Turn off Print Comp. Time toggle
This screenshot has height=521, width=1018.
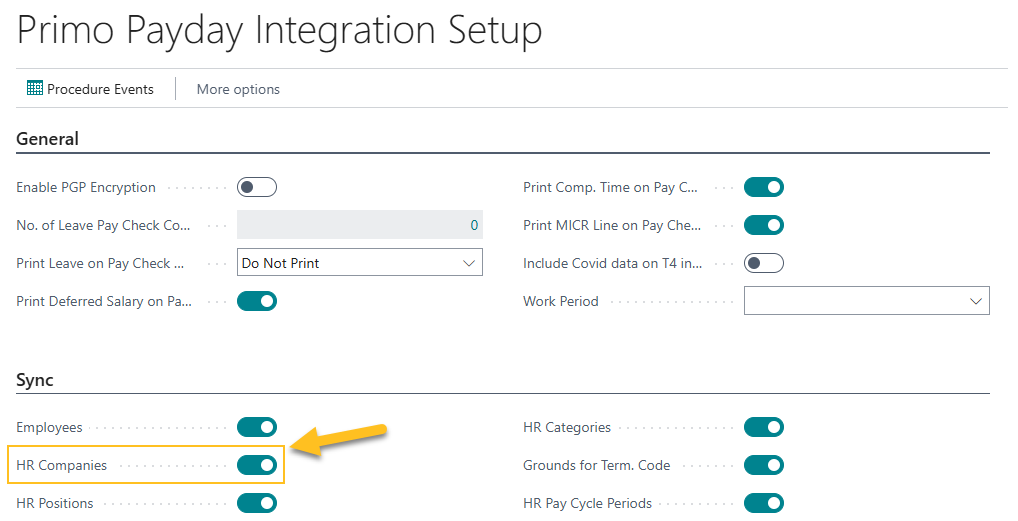click(x=764, y=187)
